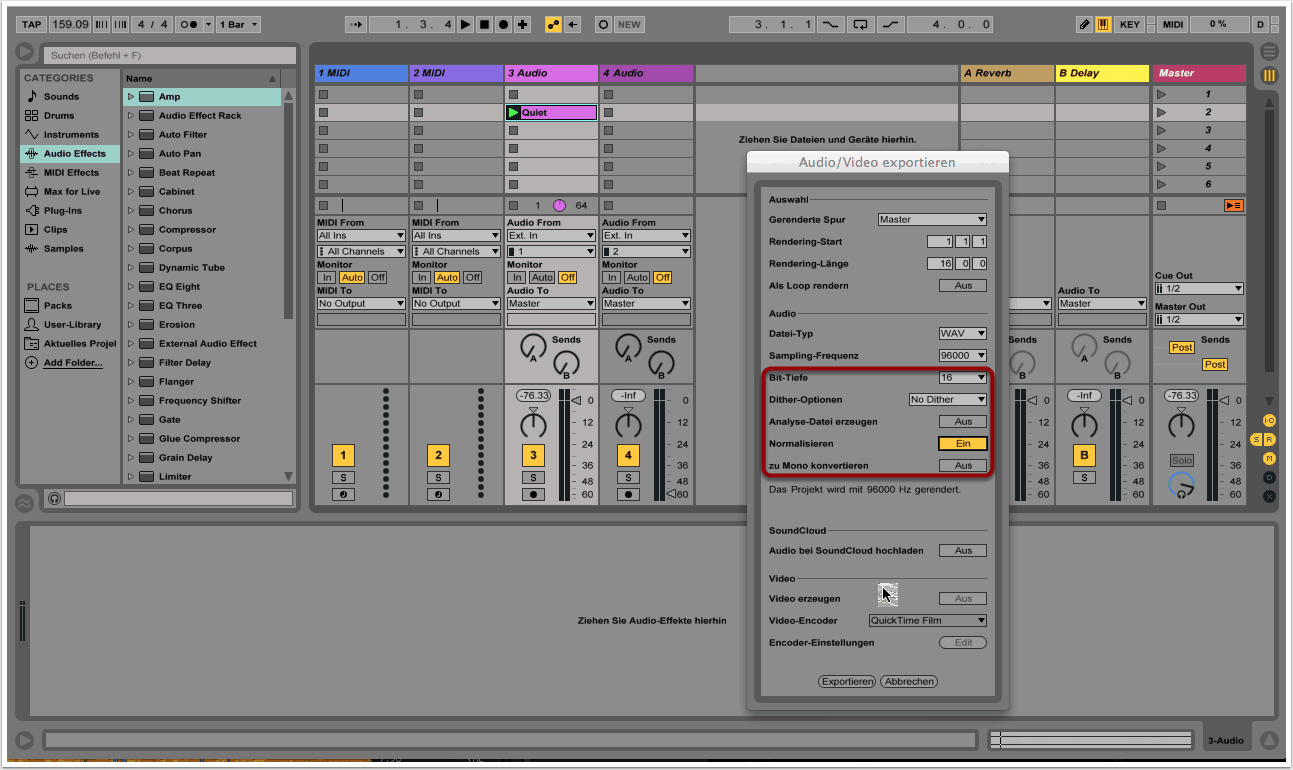Open the headphone preview icon in browser
Image resolution: width=1293 pixels, height=770 pixels.
click(54, 498)
